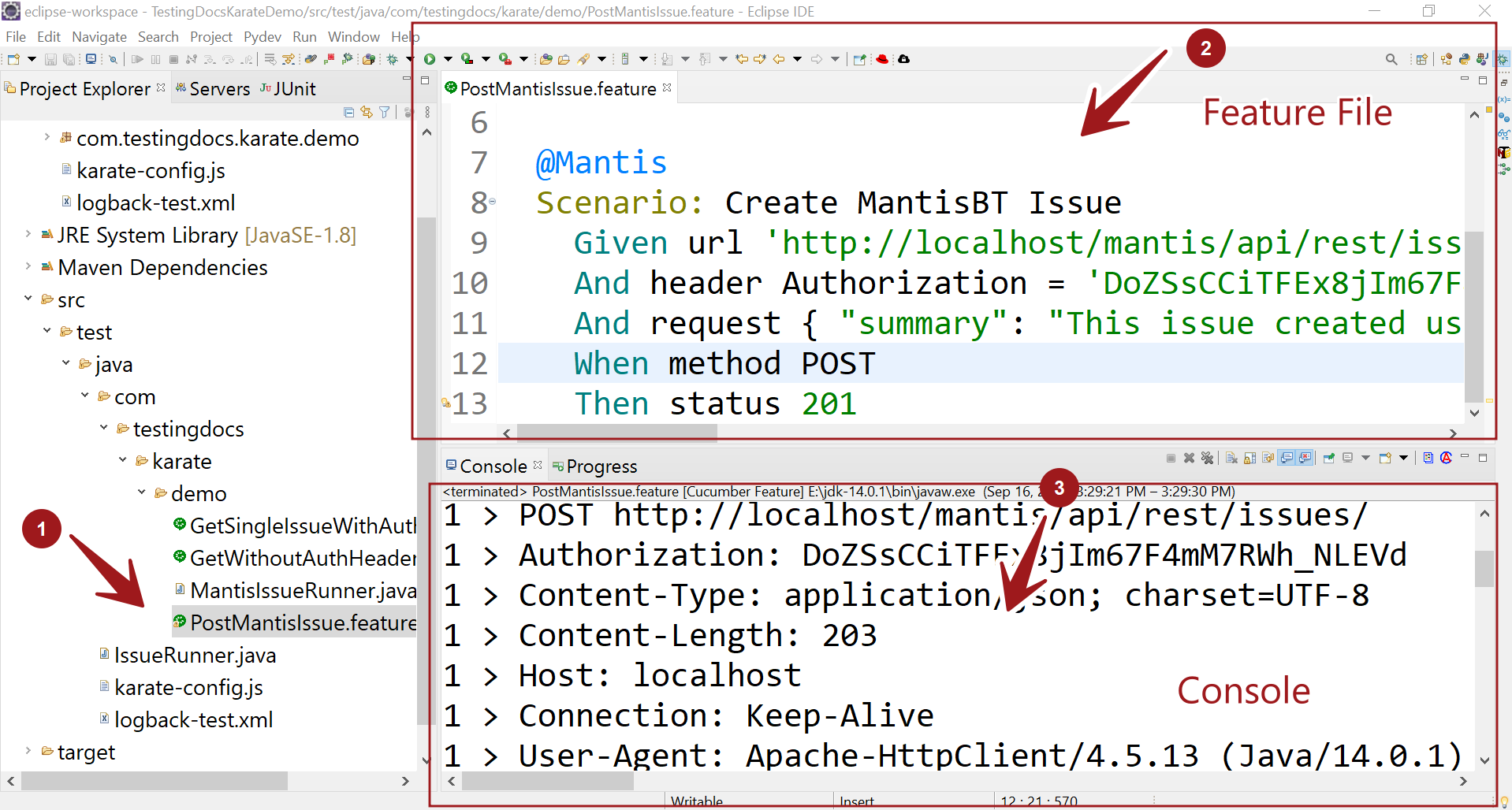This screenshot has width=1512, height=810.
Task: Select GetWithoutAuthHeader feature file
Action: (x=295, y=558)
